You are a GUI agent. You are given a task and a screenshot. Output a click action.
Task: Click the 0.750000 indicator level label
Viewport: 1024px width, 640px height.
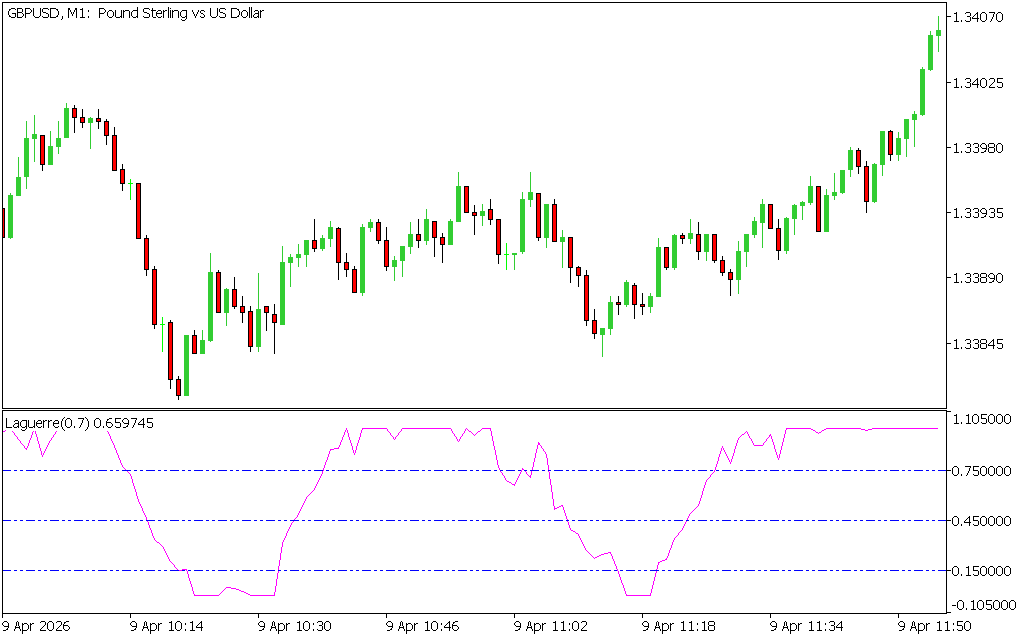pos(982,471)
